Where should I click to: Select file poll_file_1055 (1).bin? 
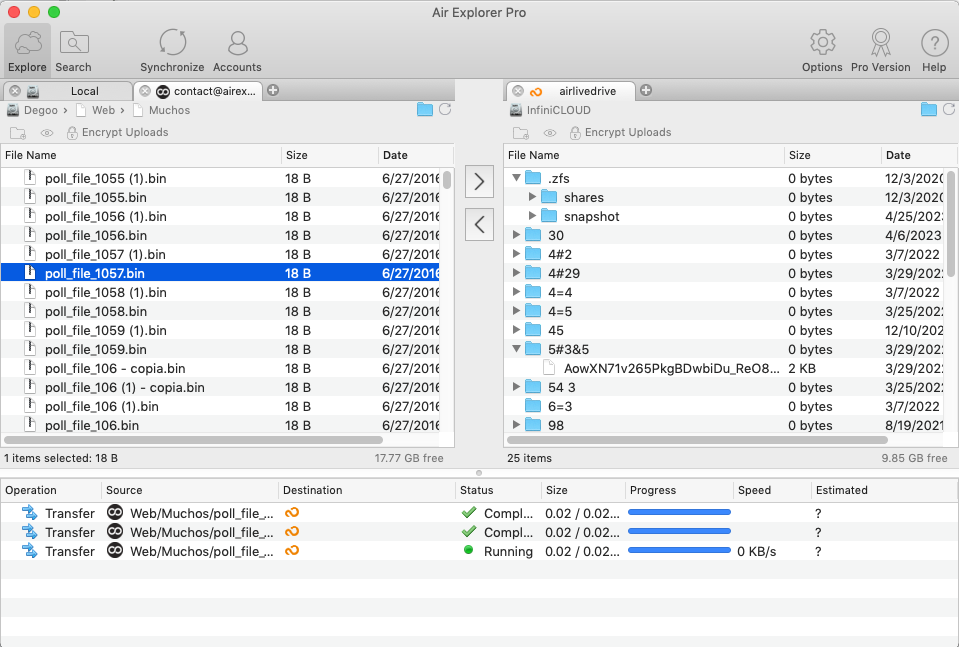(x=220, y=178)
